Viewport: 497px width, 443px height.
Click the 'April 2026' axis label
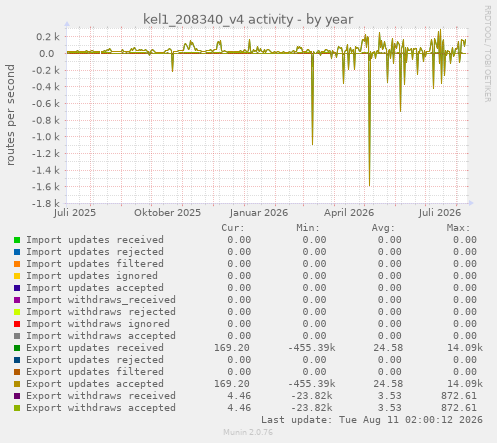(349, 213)
